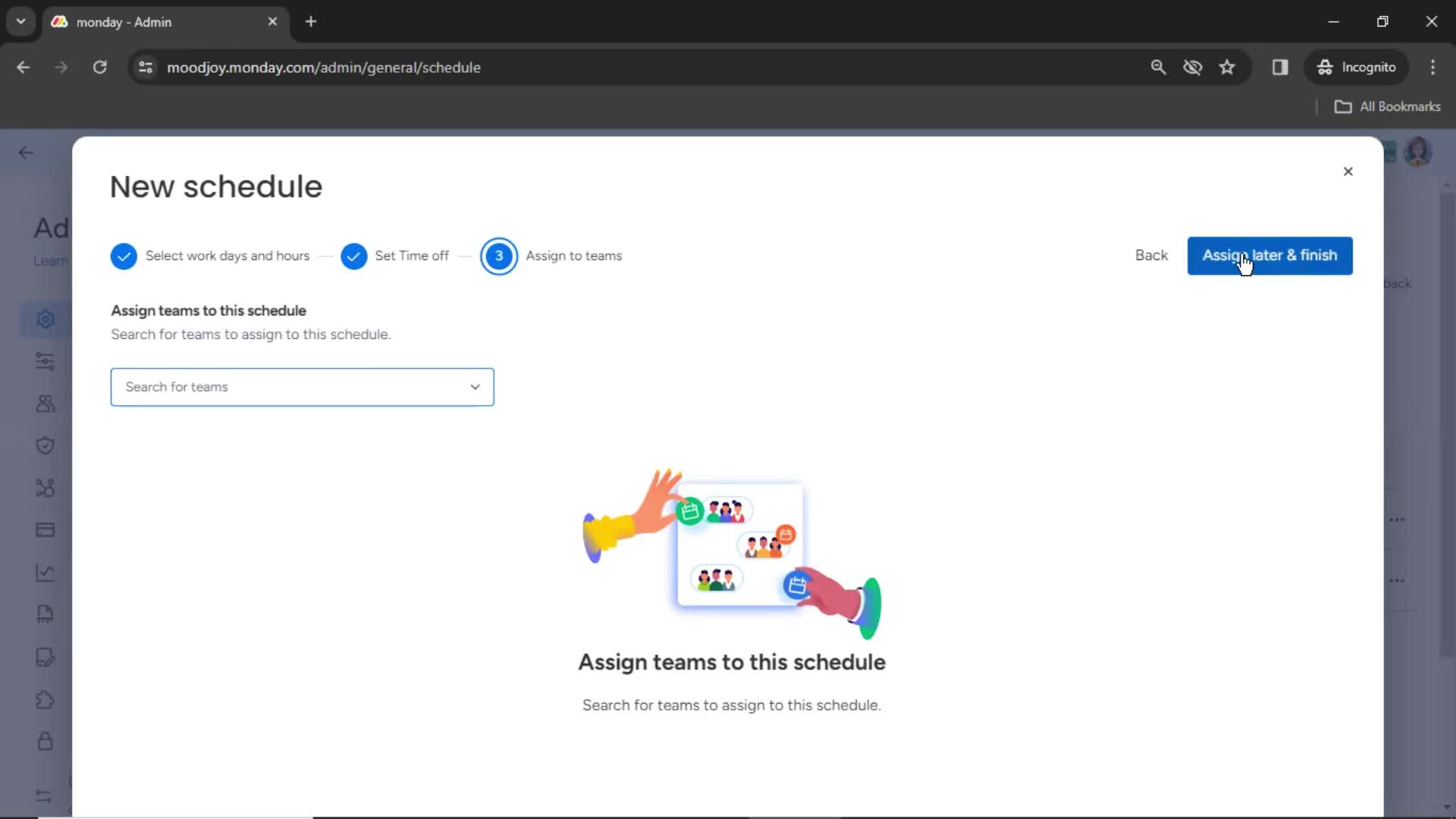Screen dimensions: 1456x819
Task: Select the team members icon in sidebar
Action: 45,403
